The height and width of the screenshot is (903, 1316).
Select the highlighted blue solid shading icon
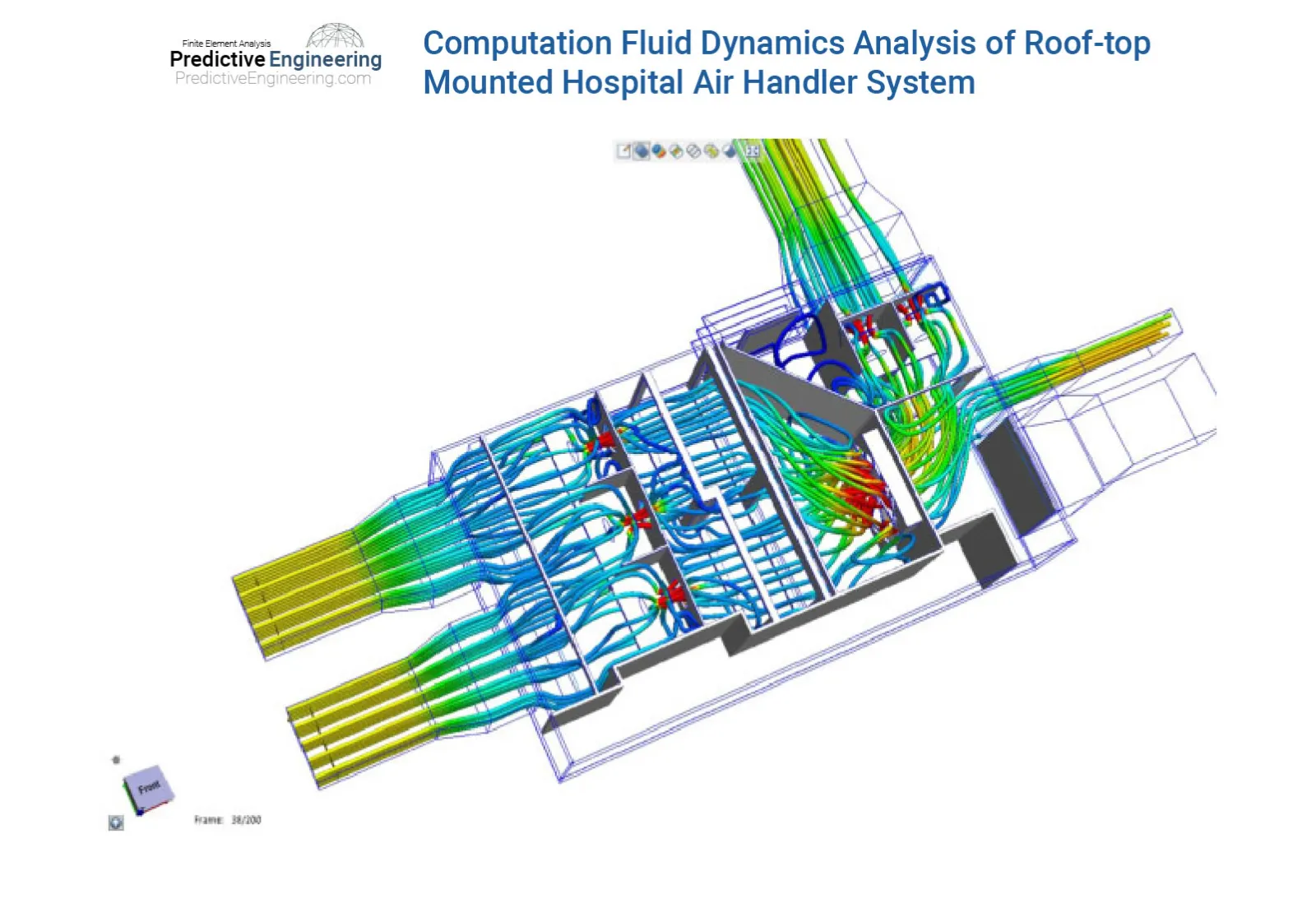click(x=642, y=150)
